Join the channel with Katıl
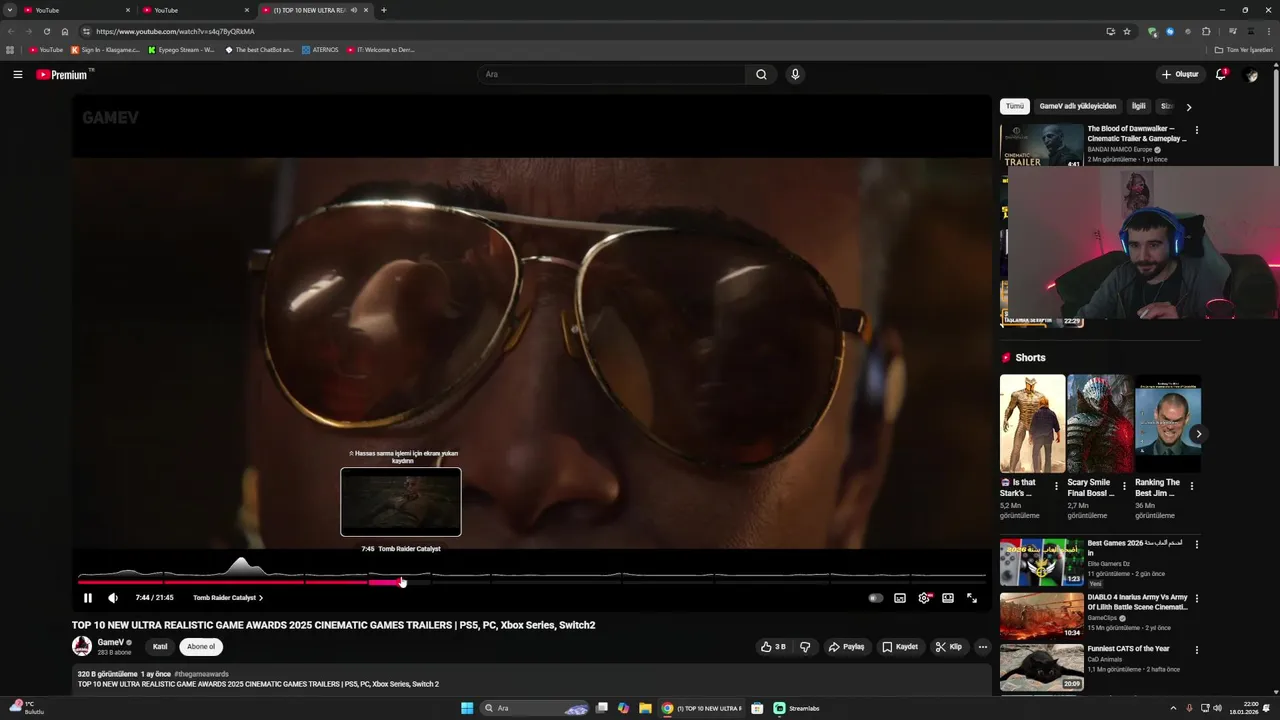 tap(160, 647)
